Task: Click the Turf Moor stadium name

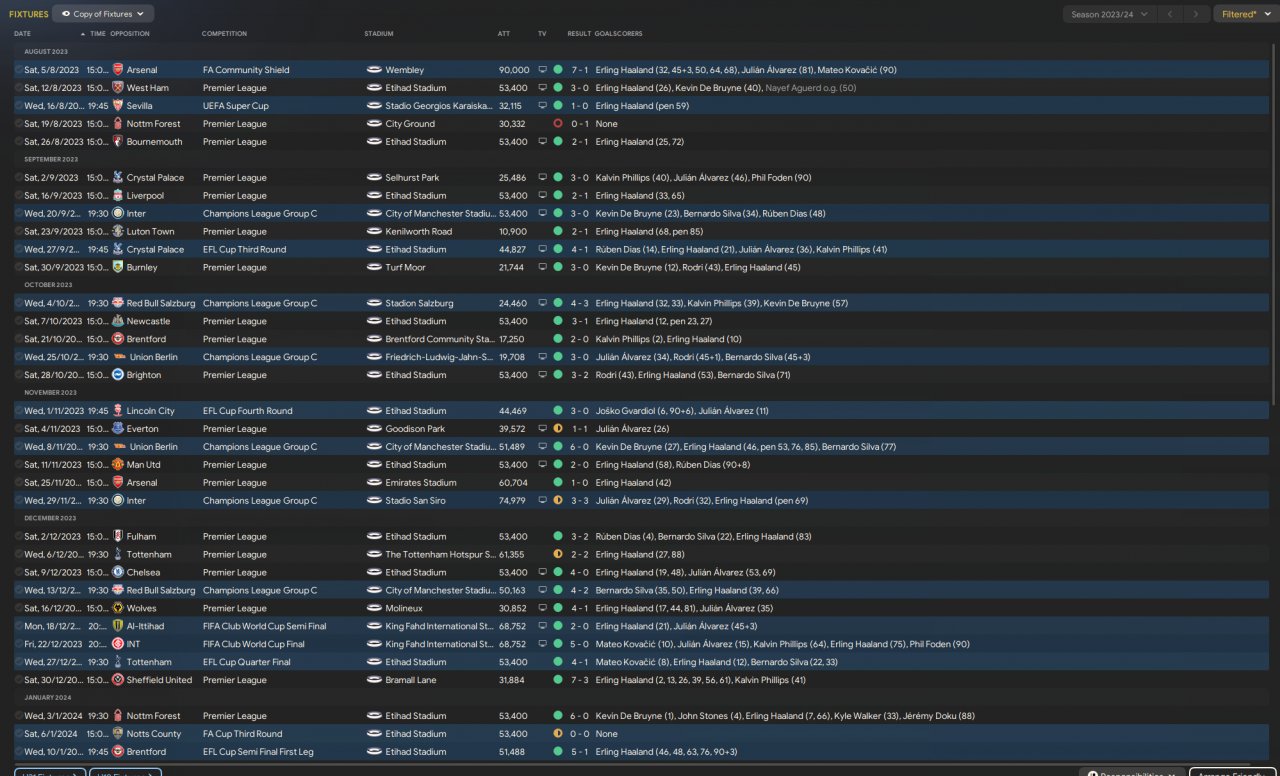Action: pos(406,268)
